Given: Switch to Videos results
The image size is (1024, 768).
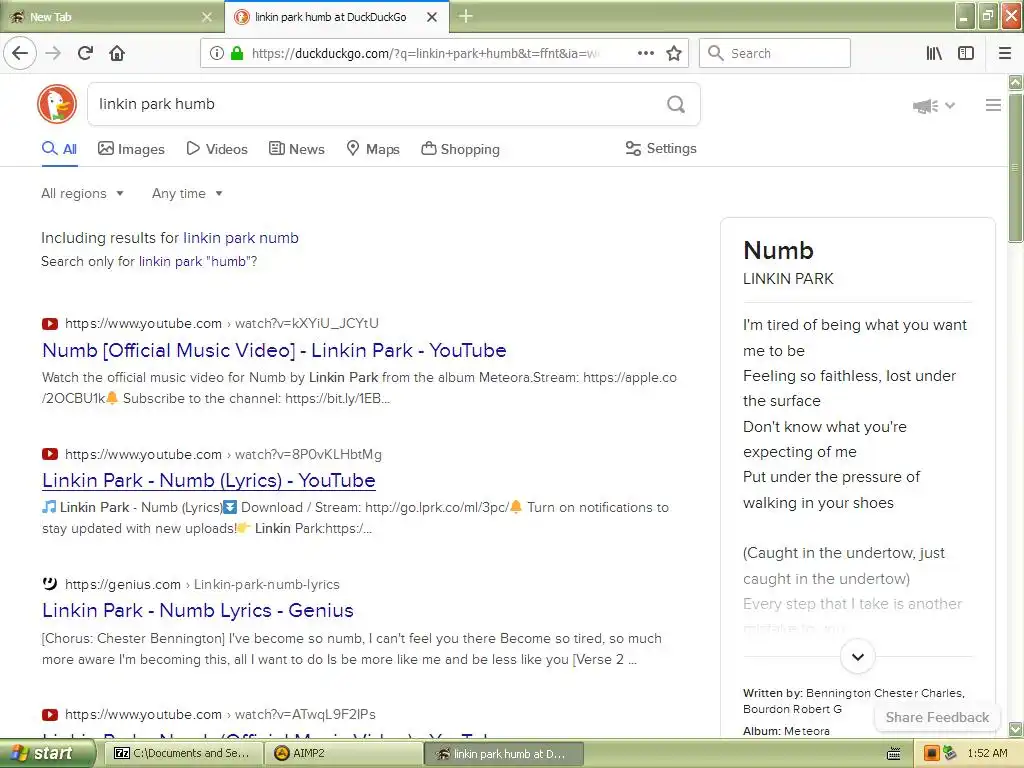Looking at the screenshot, I should (x=217, y=149).
